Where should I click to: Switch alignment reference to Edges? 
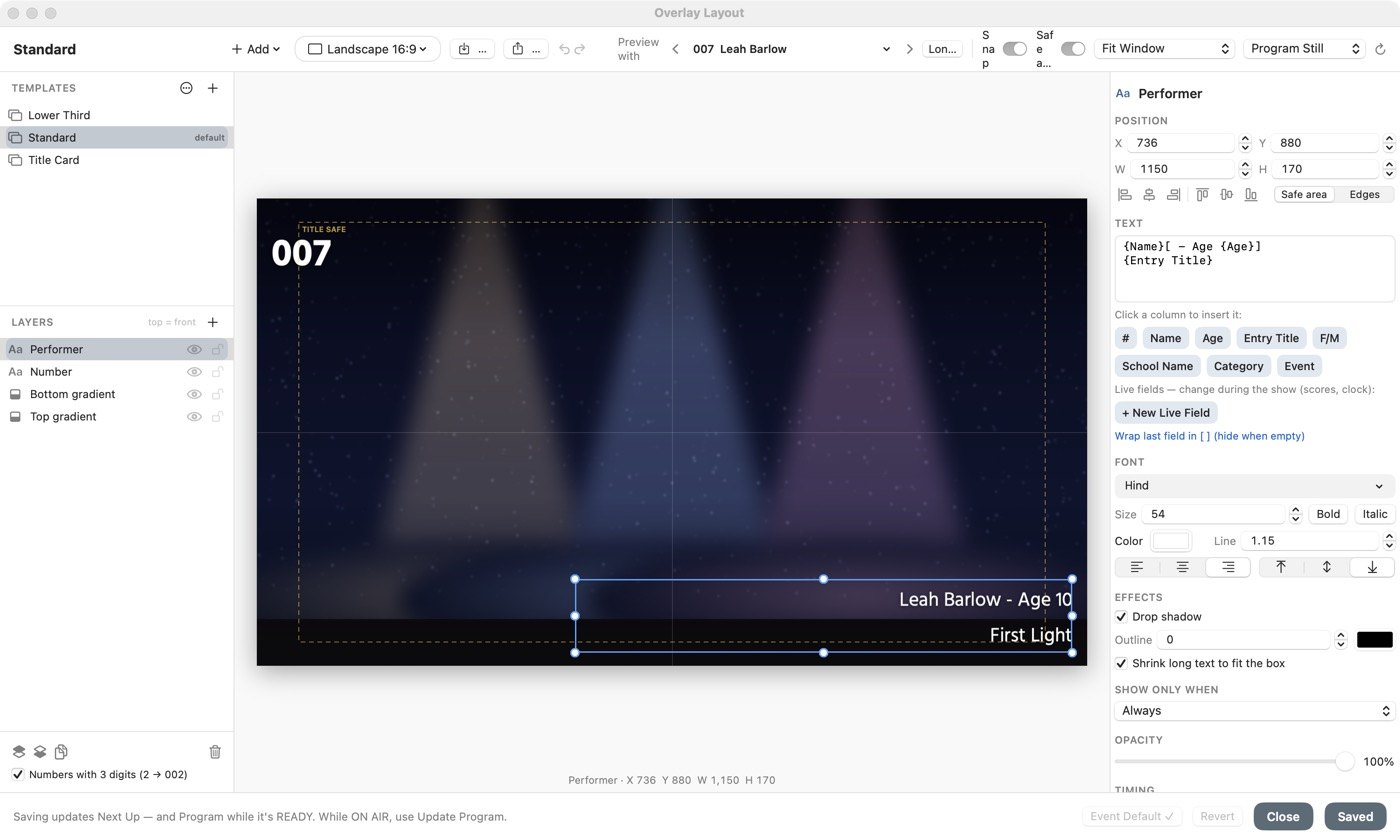click(1364, 195)
